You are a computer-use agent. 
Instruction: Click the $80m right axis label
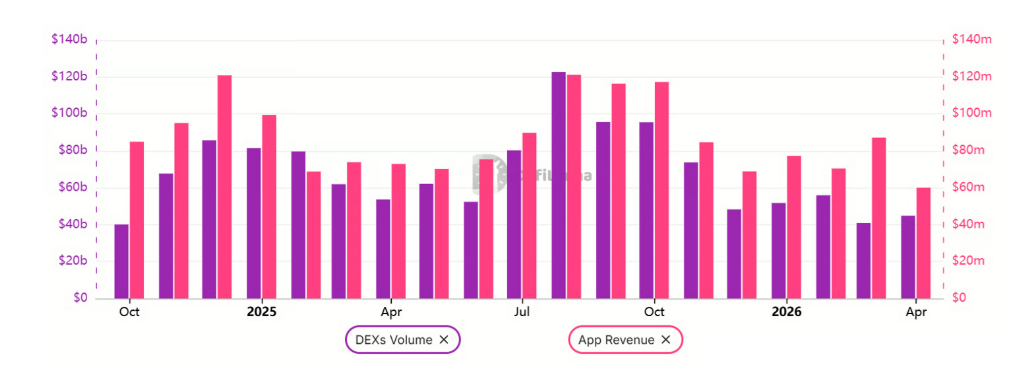970,151
